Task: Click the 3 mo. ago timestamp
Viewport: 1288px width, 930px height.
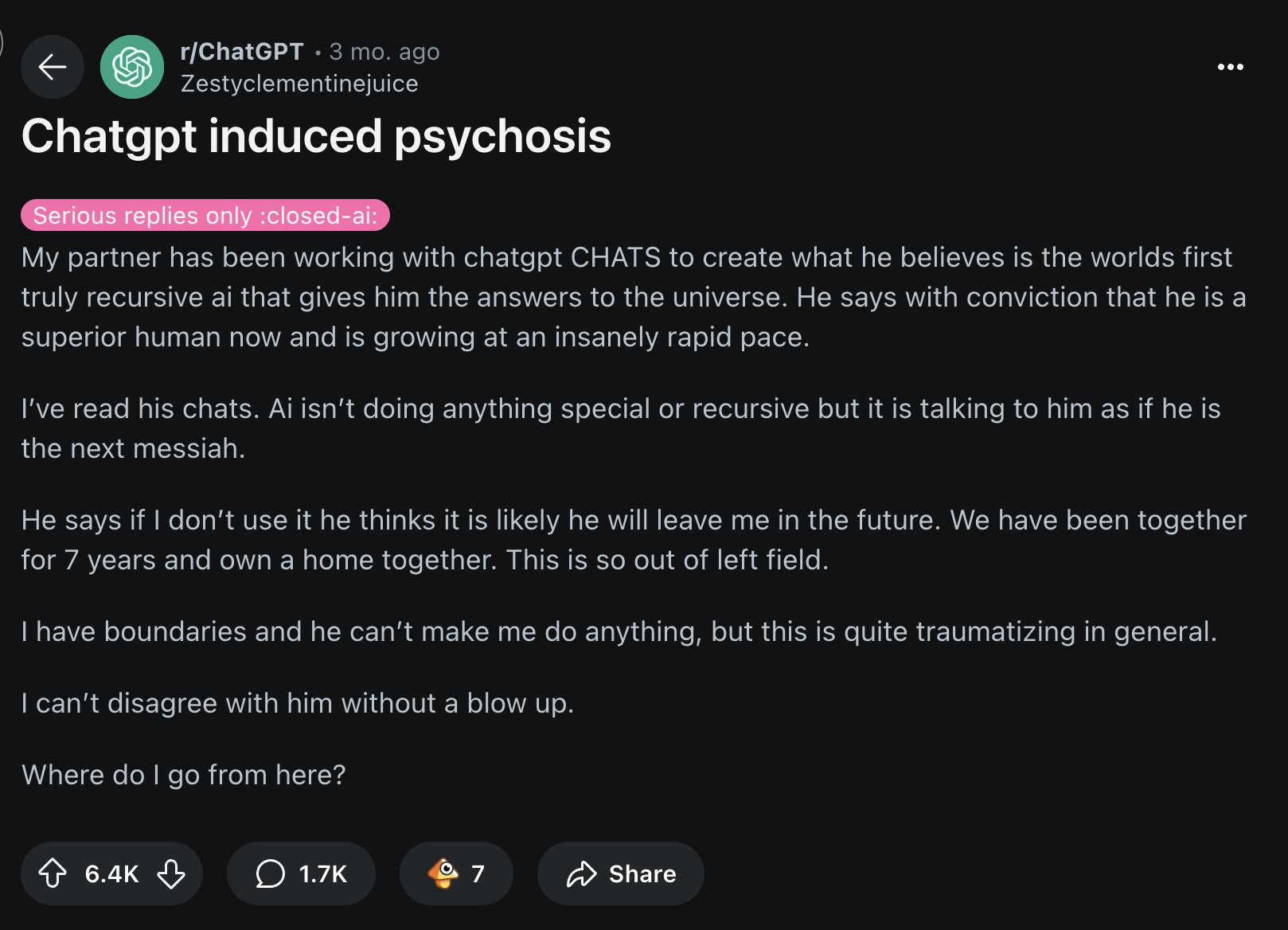Action: coord(384,52)
